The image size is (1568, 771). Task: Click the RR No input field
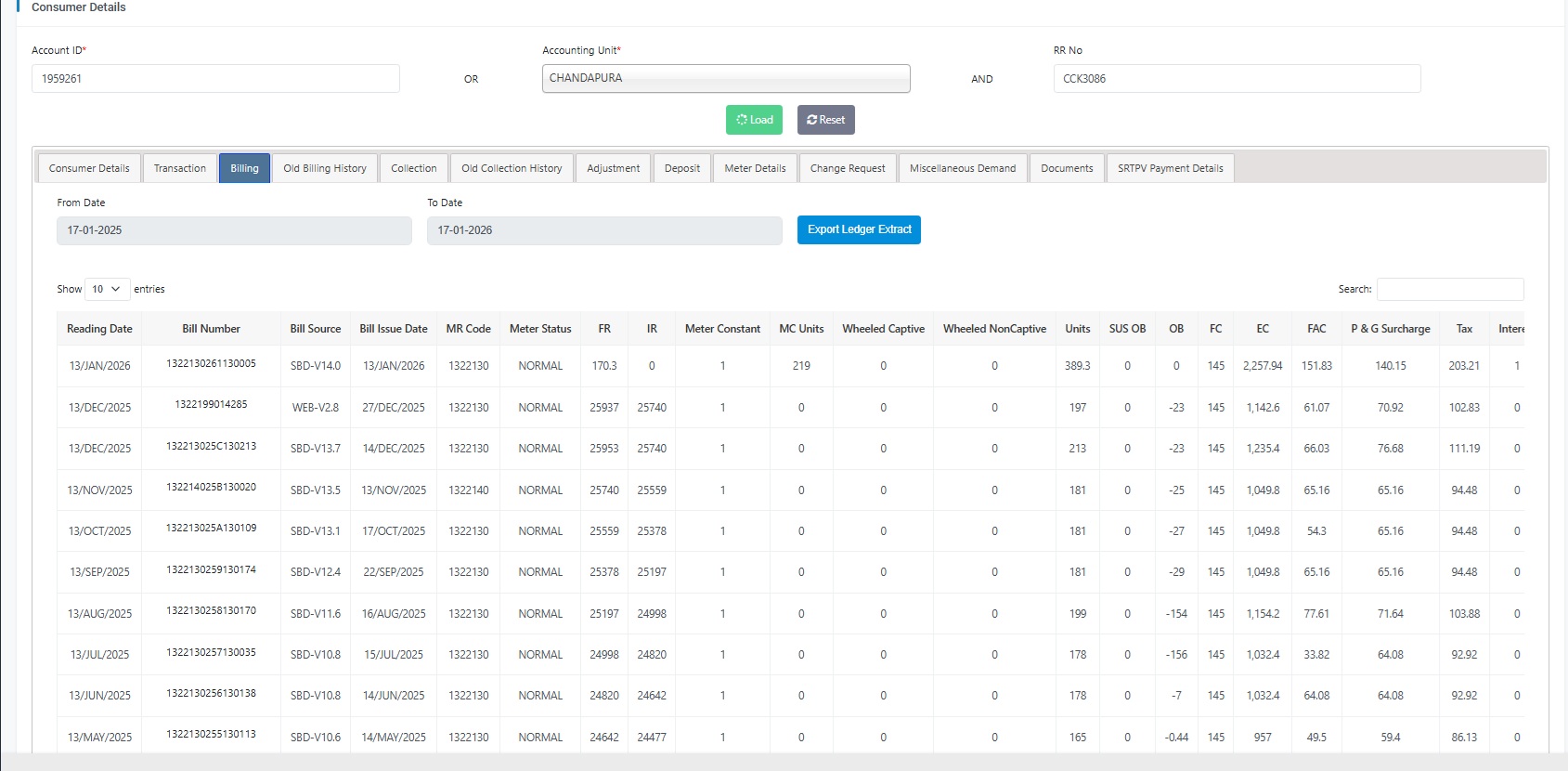tap(1236, 79)
